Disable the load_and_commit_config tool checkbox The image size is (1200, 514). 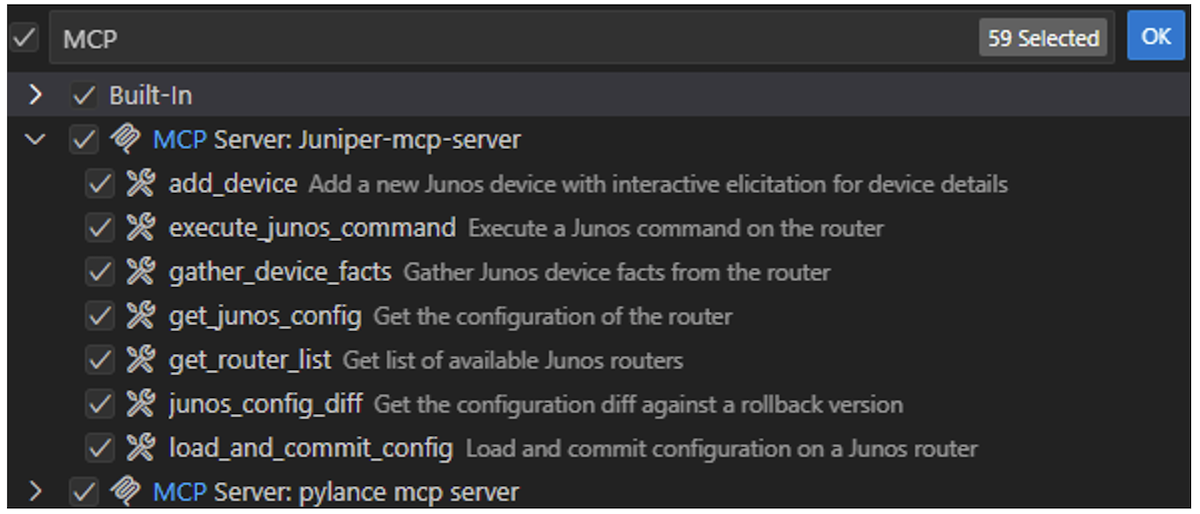coord(99,448)
